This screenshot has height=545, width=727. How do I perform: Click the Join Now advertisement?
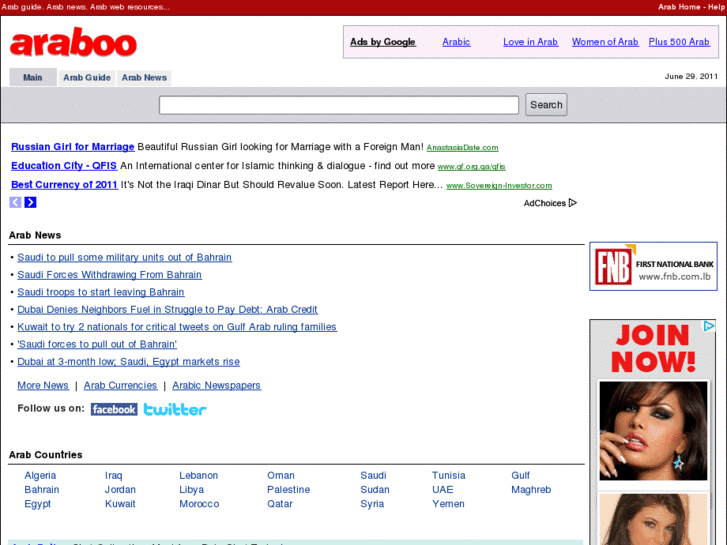coord(653,432)
